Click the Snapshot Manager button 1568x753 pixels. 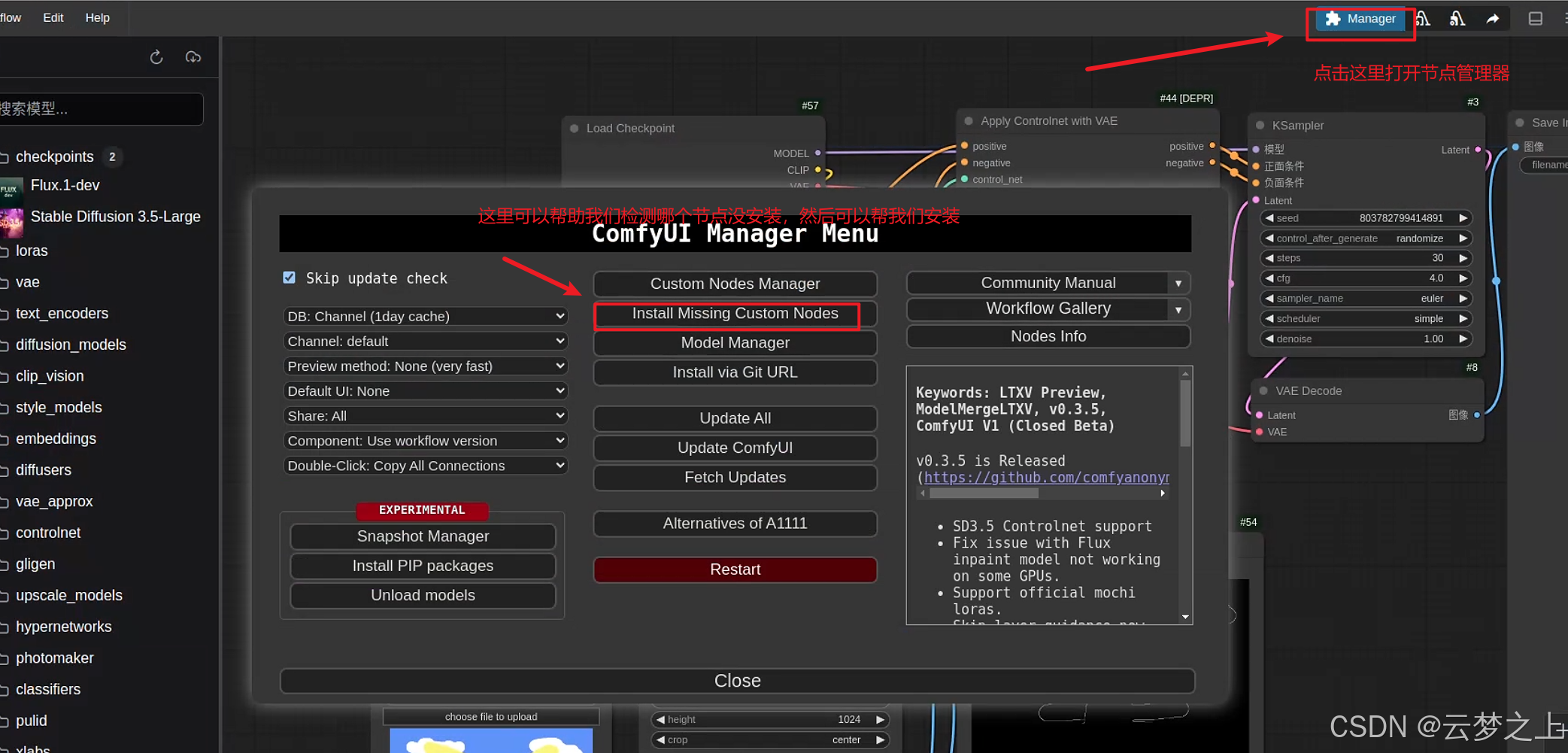point(423,536)
